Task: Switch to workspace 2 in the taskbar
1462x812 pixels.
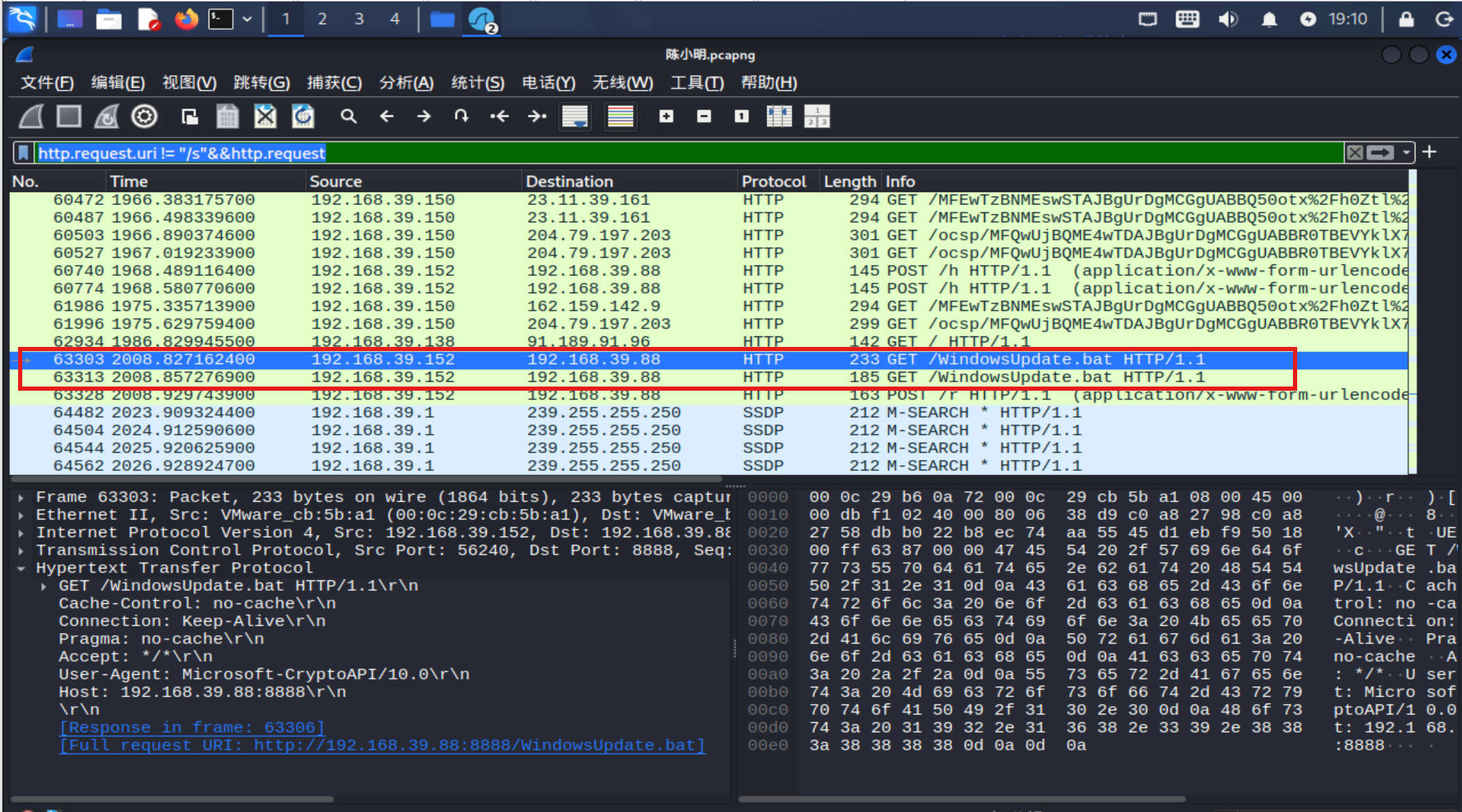Action: (322, 19)
